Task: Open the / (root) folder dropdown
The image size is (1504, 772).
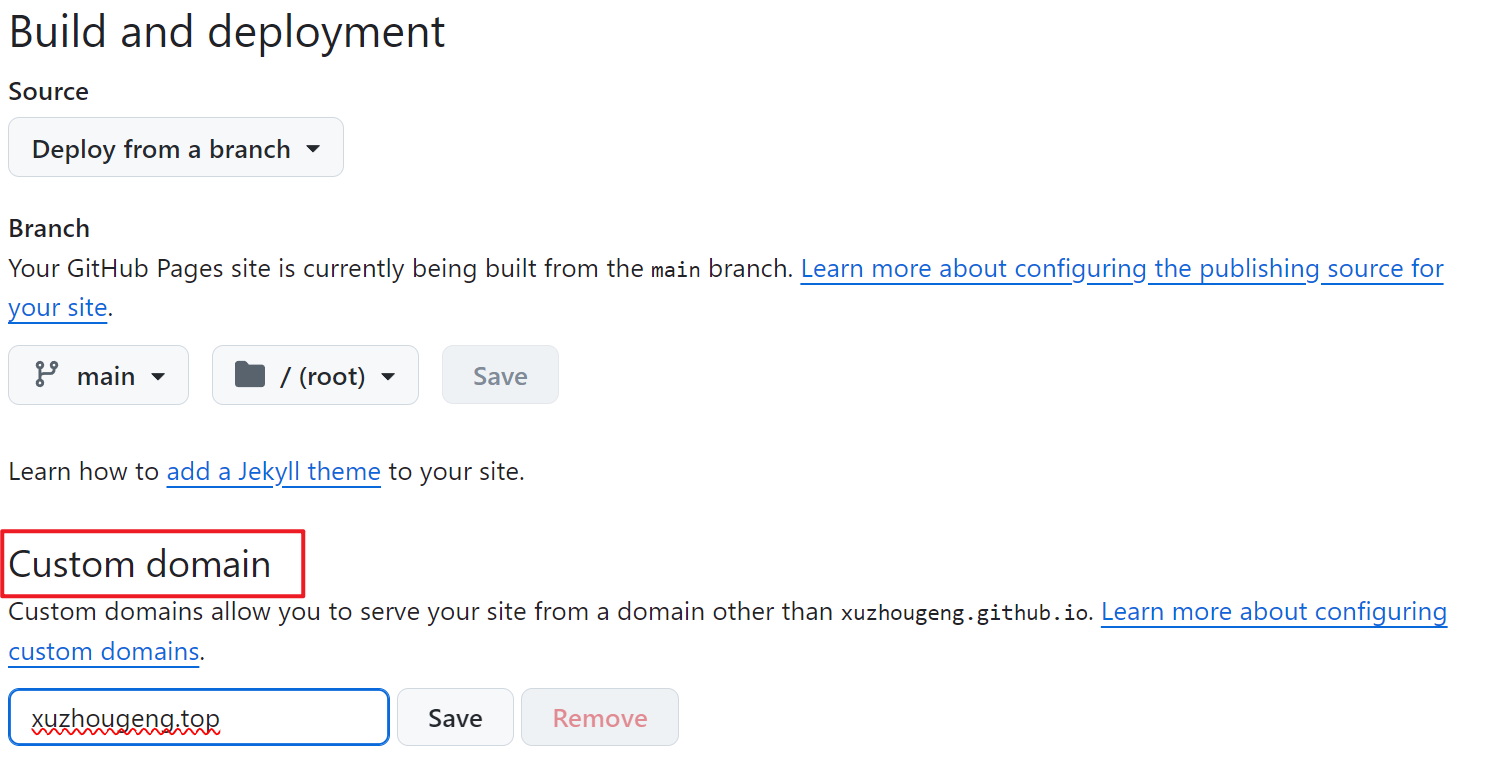Action: click(x=315, y=376)
